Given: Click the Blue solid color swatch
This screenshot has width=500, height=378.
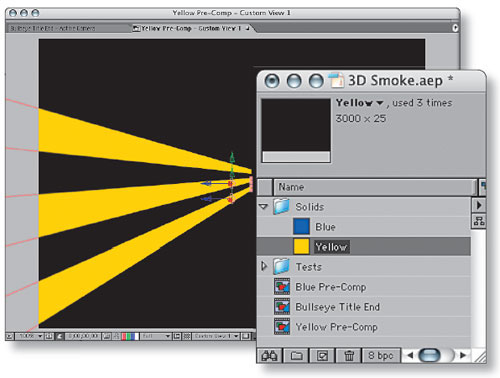Looking at the screenshot, I should click(301, 227).
